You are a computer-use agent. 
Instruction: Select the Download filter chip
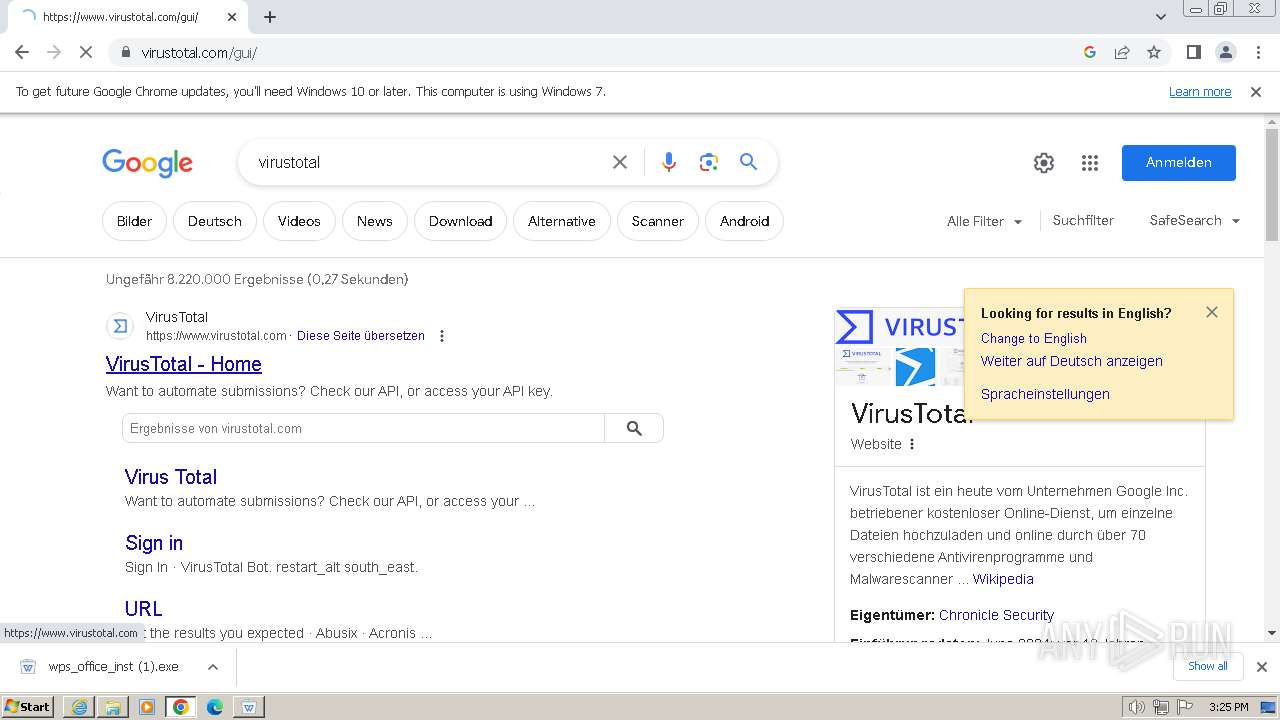[461, 221]
